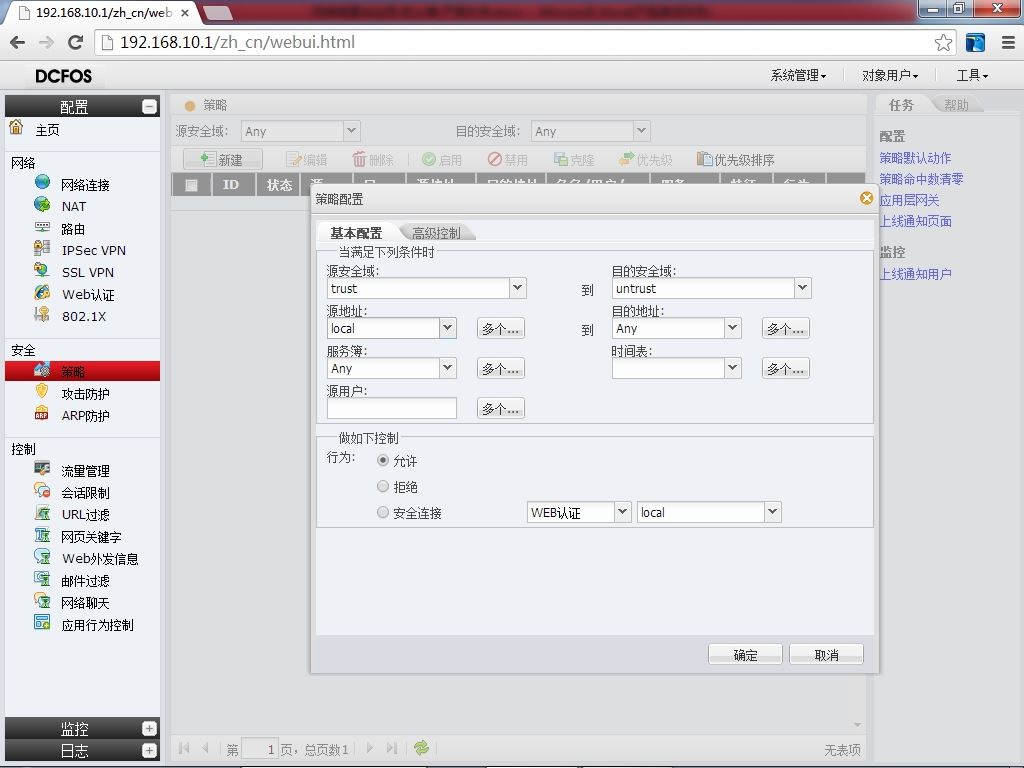Image resolution: width=1024 pixels, height=768 pixels.
Task: Collapse the 配置 sidebar panel
Action: coord(150,106)
